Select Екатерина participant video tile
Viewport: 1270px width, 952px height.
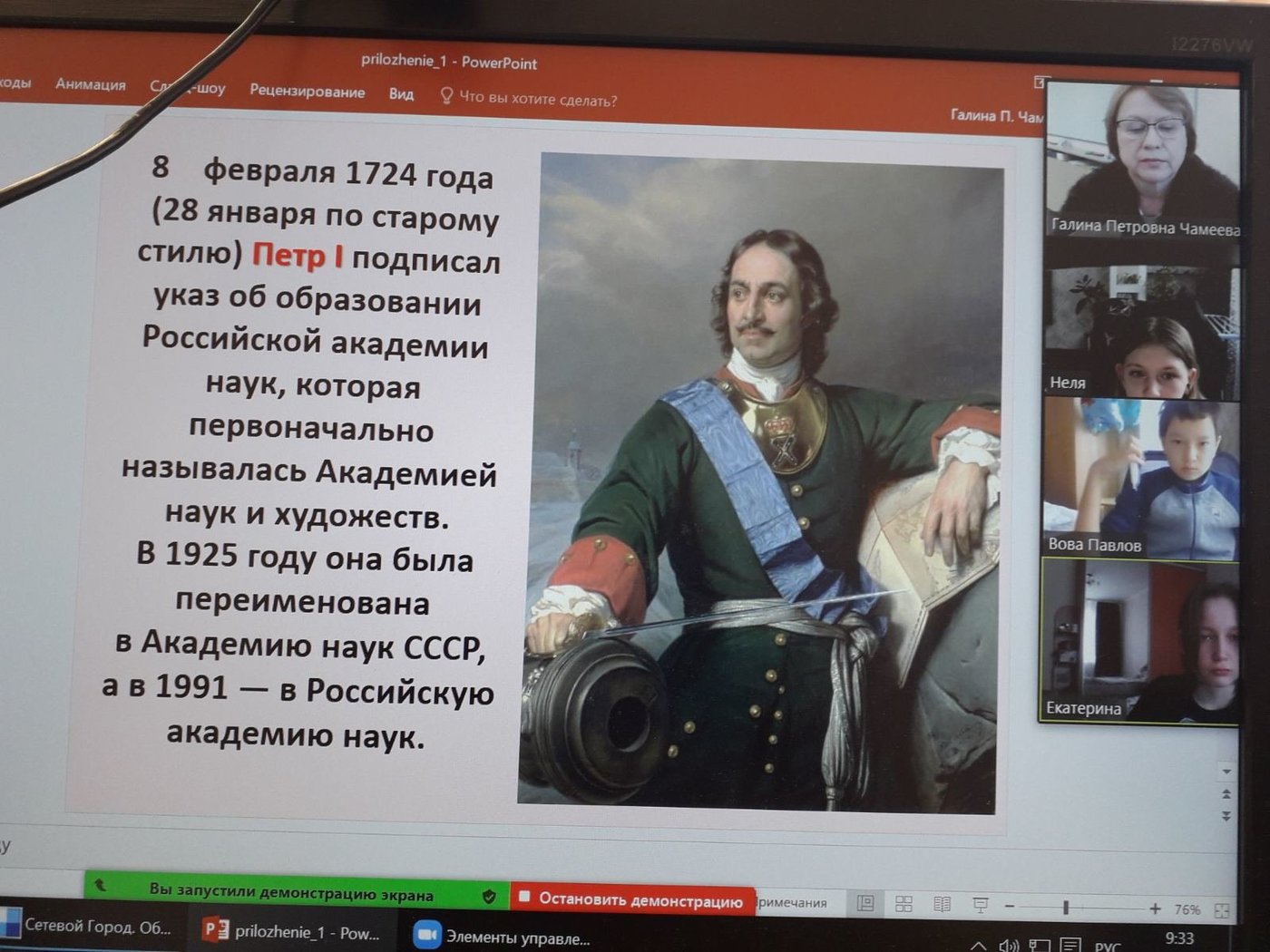point(1139,641)
